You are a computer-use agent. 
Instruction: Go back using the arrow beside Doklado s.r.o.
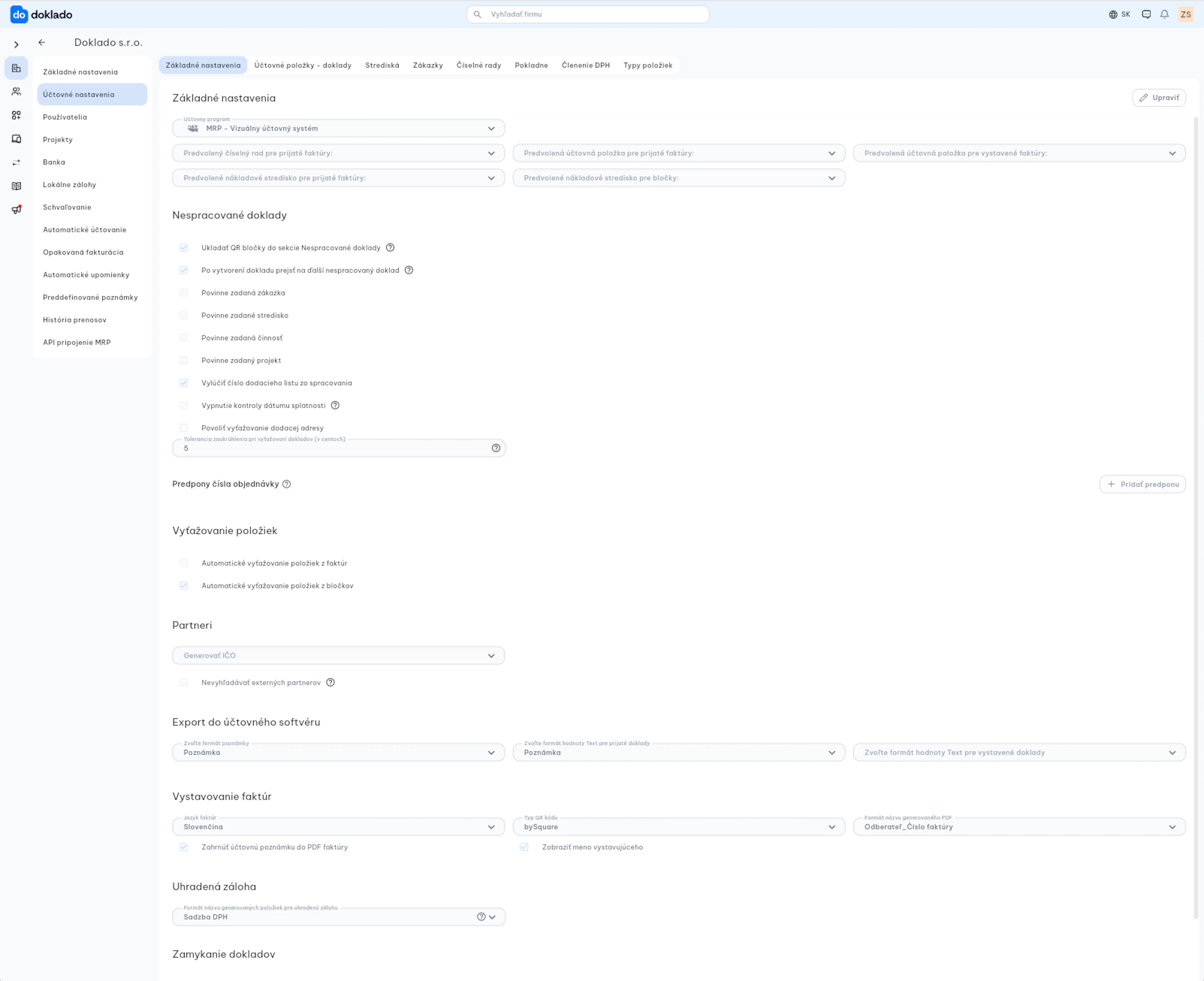(42, 42)
